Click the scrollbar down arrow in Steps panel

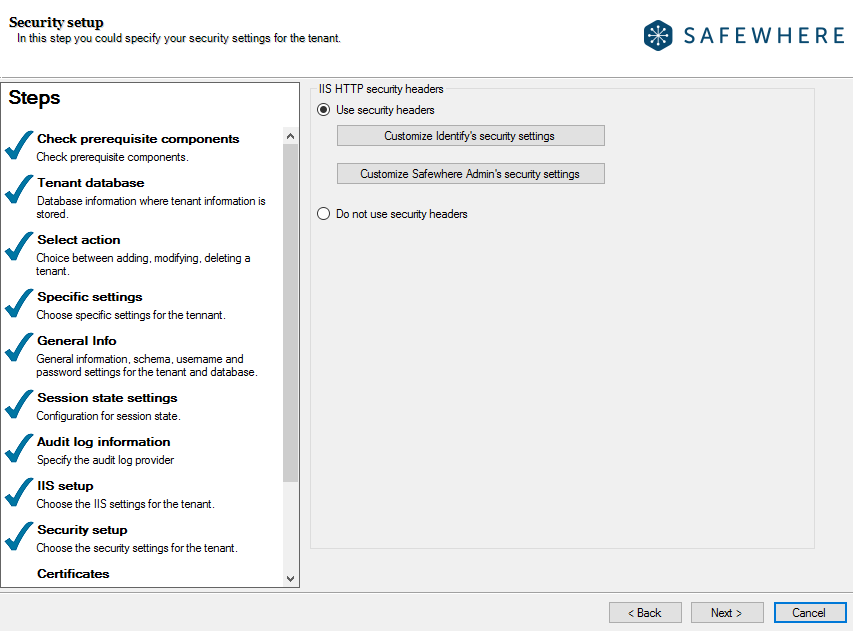[x=290, y=578]
